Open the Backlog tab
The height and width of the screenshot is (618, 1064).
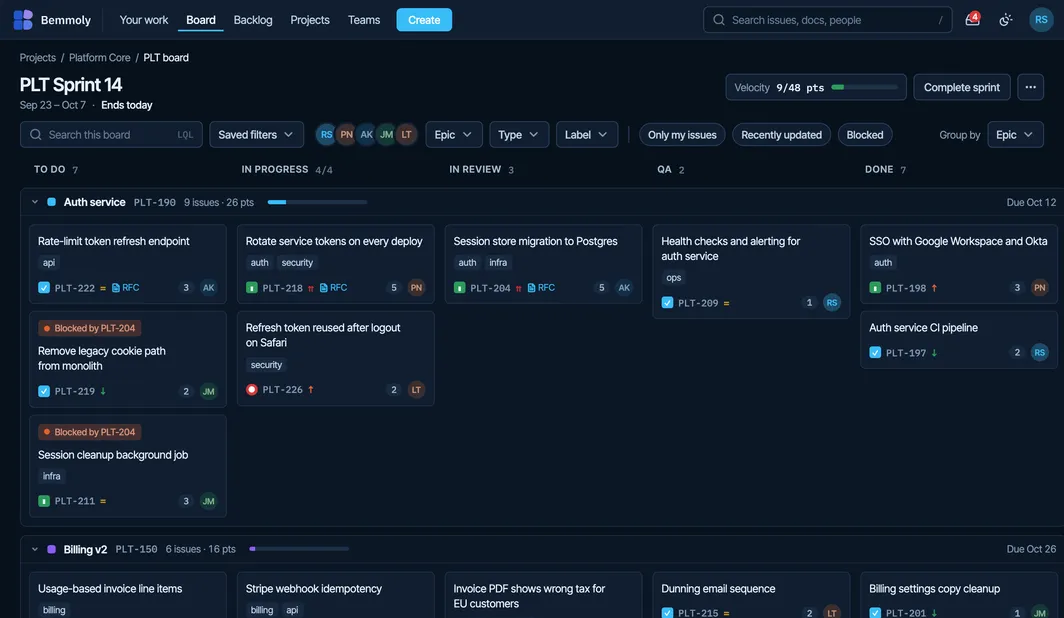click(x=253, y=20)
